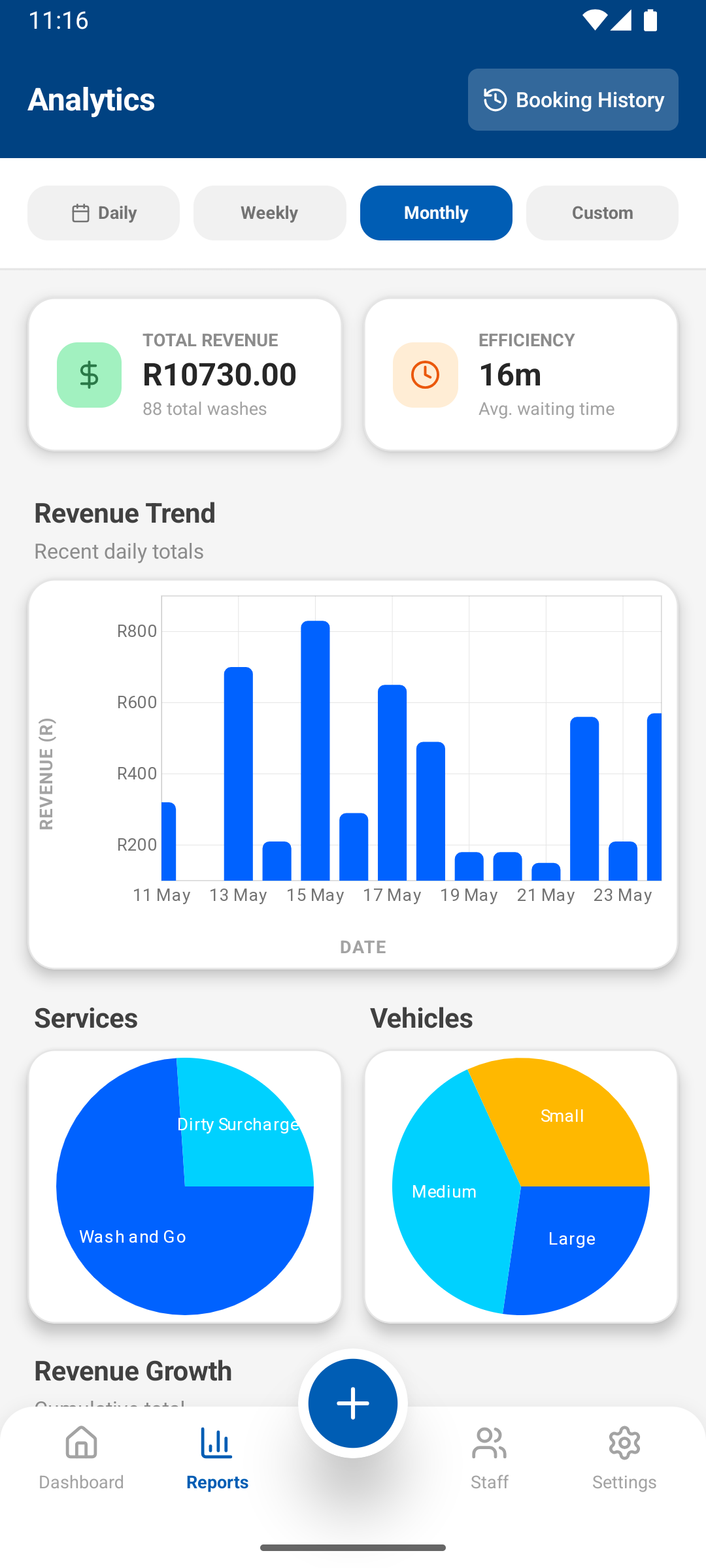Image resolution: width=706 pixels, height=1568 pixels.
Task: Tap the 13 May revenue bar
Action: (239, 774)
